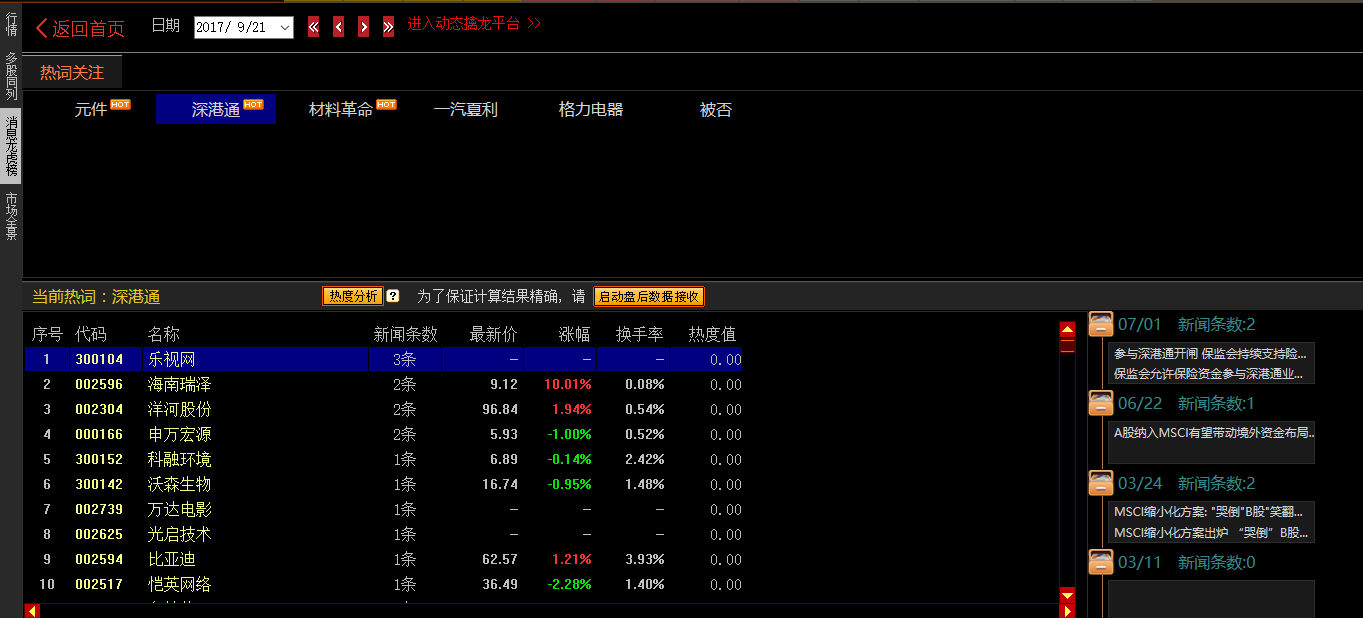
Task: Click the jump-to-latest-date double right arrow
Action: point(388,27)
